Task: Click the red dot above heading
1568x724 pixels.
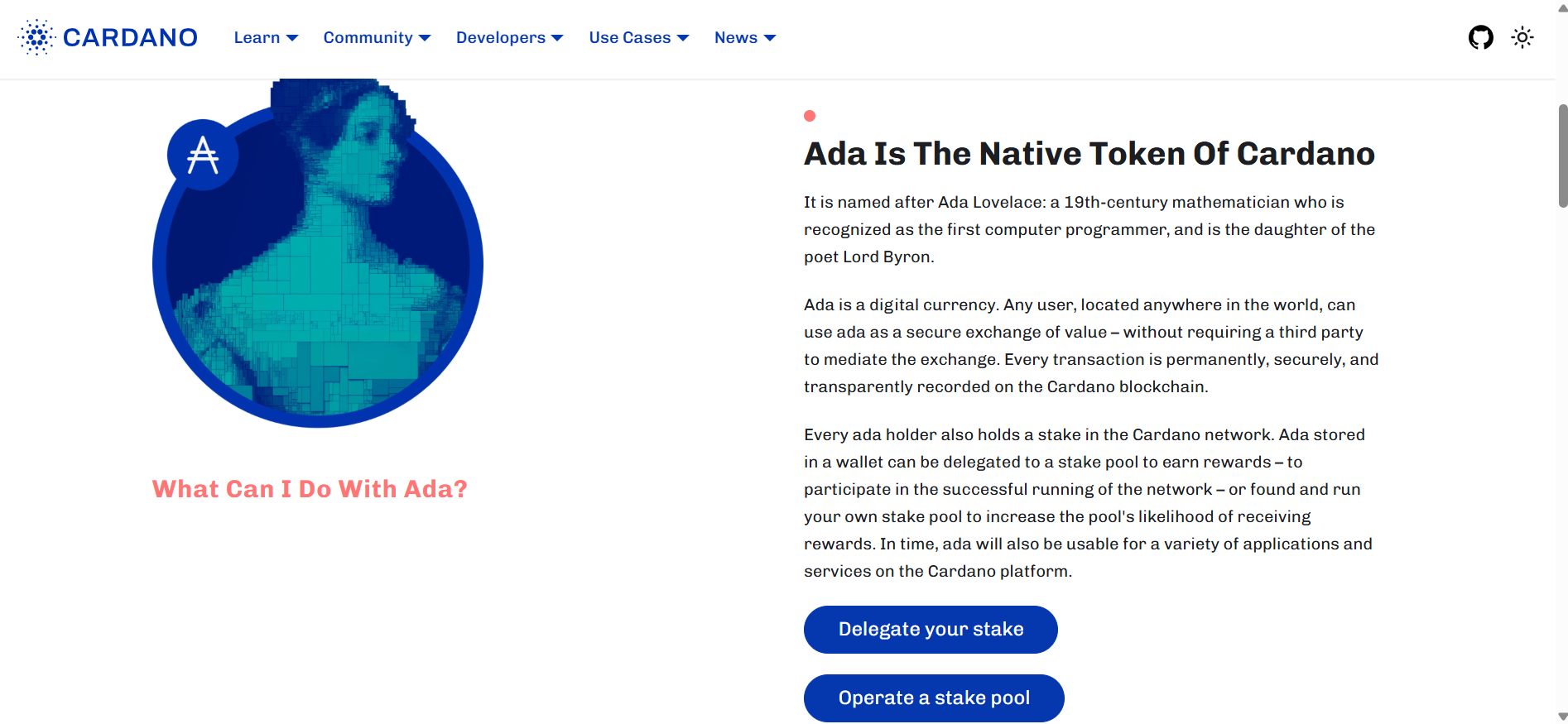Action: click(x=810, y=116)
